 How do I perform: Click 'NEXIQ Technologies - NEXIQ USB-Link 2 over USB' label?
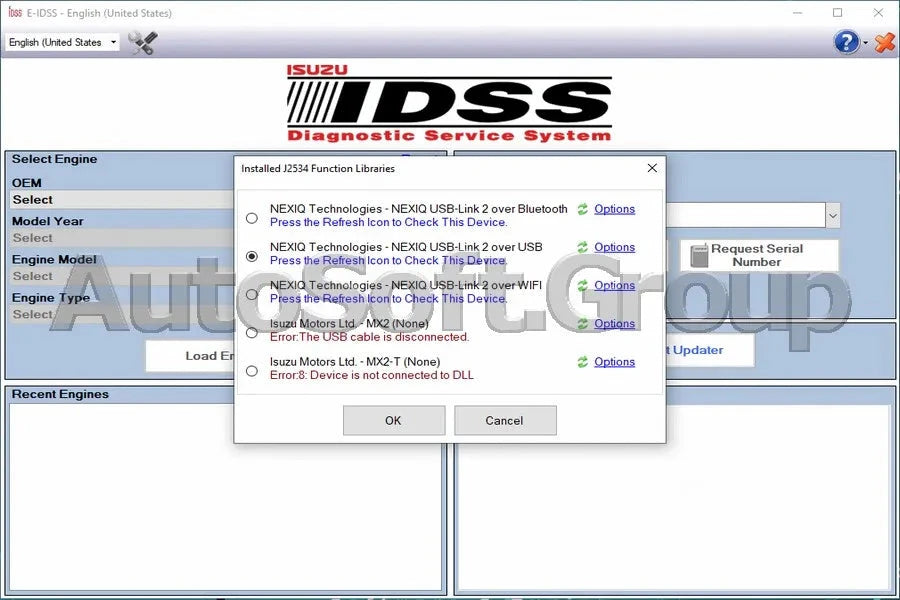click(406, 247)
